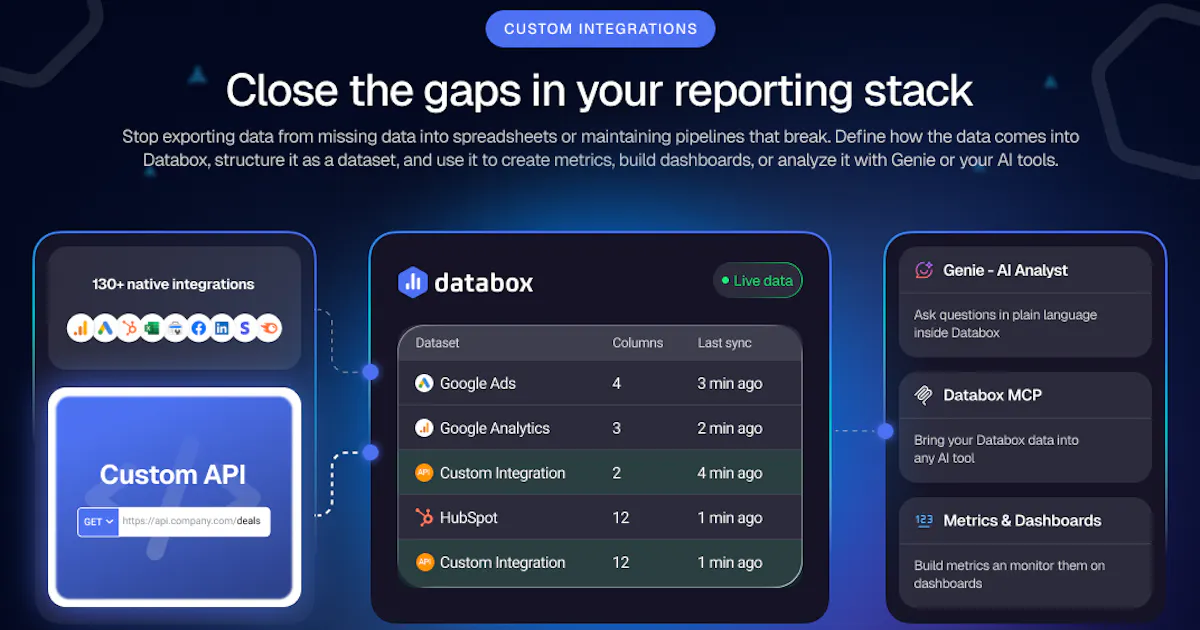Click the Semrush integration icon
Screen dimensions: 1200x630
[x=268, y=328]
